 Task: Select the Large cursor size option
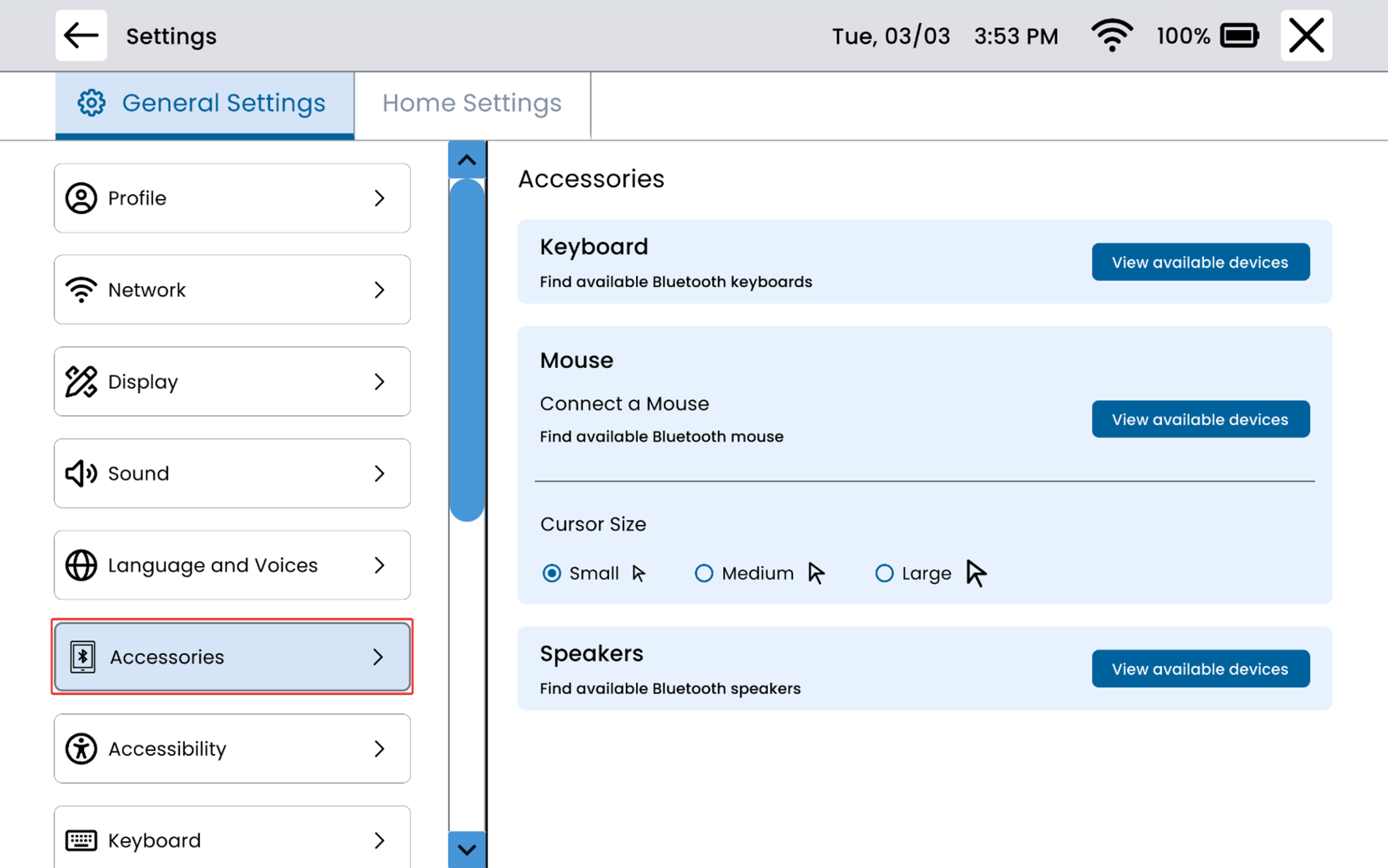pyautogui.click(x=884, y=573)
